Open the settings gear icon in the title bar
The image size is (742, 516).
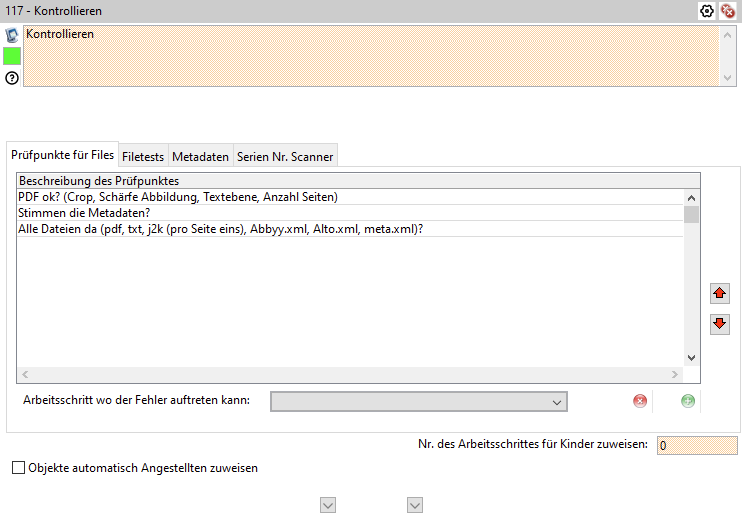click(x=707, y=11)
